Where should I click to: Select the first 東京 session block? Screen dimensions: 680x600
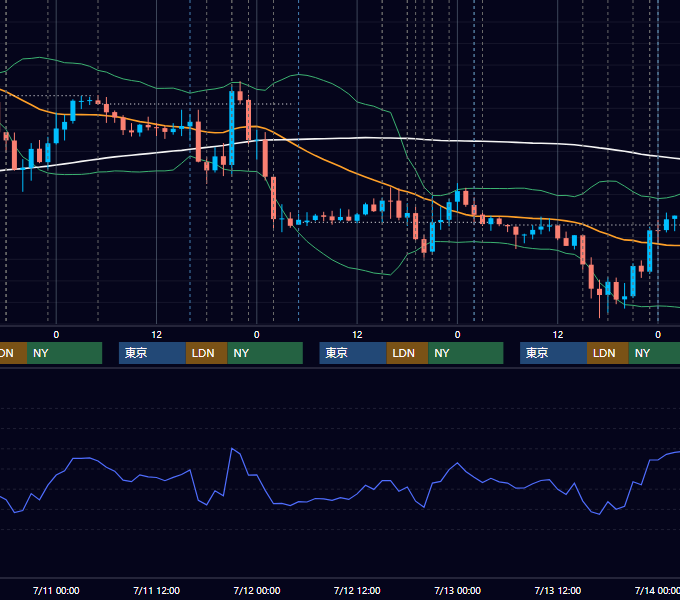point(152,353)
